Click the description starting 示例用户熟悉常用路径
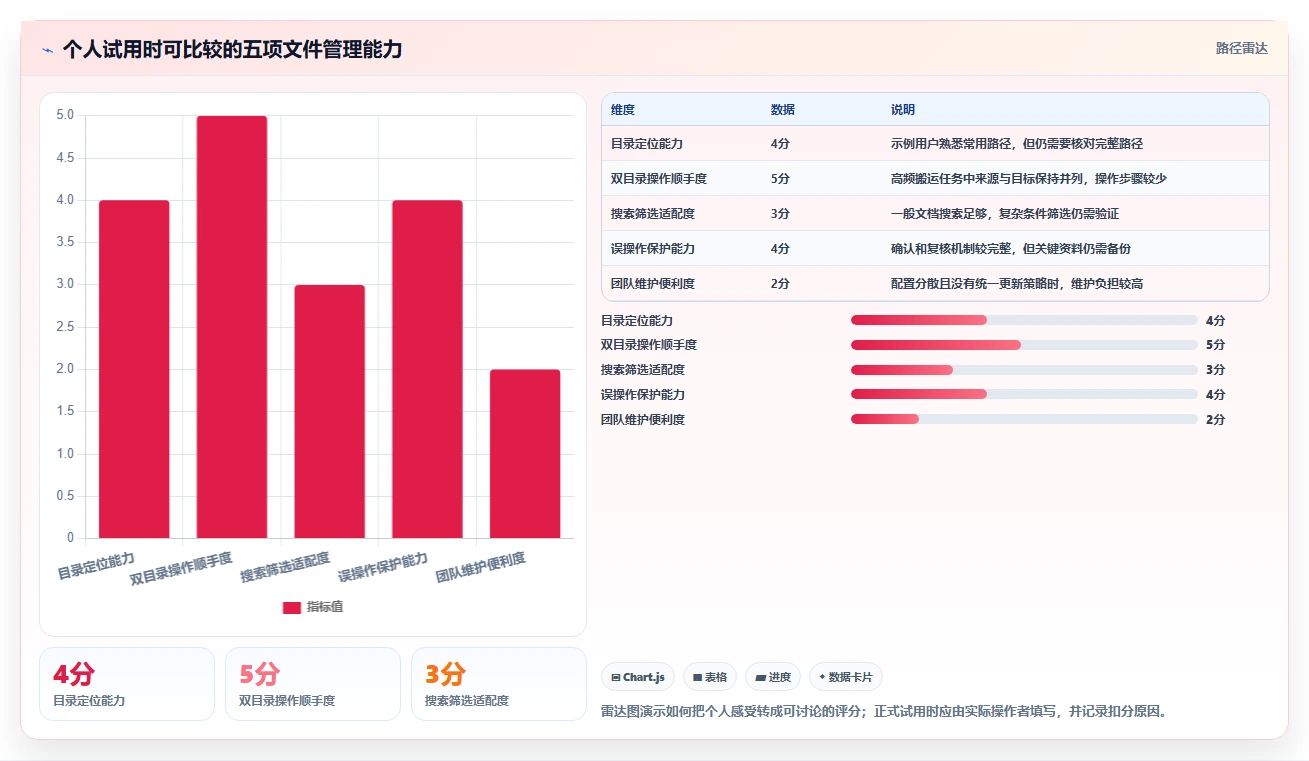Viewport: 1309px width, 761px height. tap(1017, 143)
